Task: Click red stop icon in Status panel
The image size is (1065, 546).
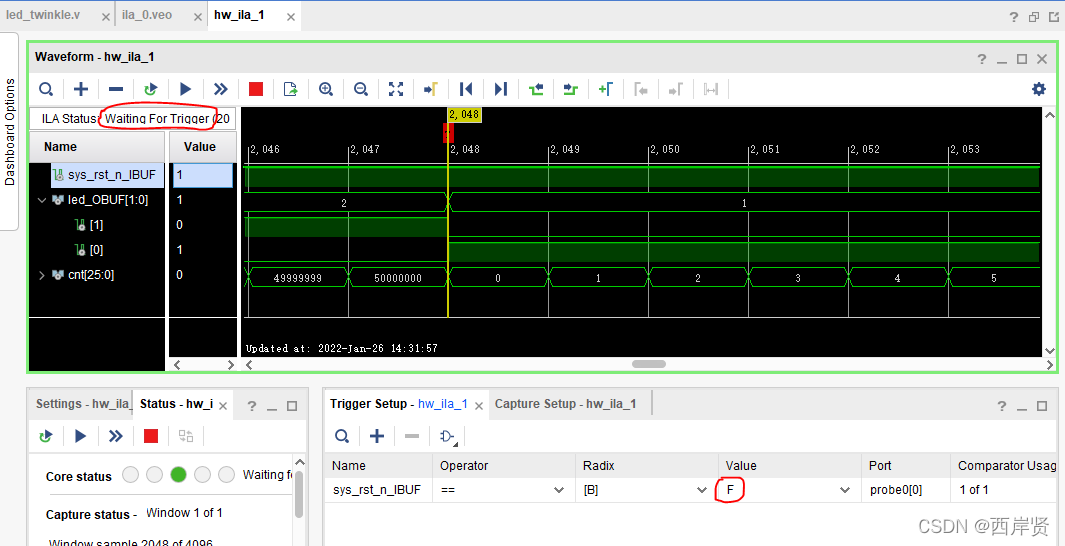Action: [151, 436]
